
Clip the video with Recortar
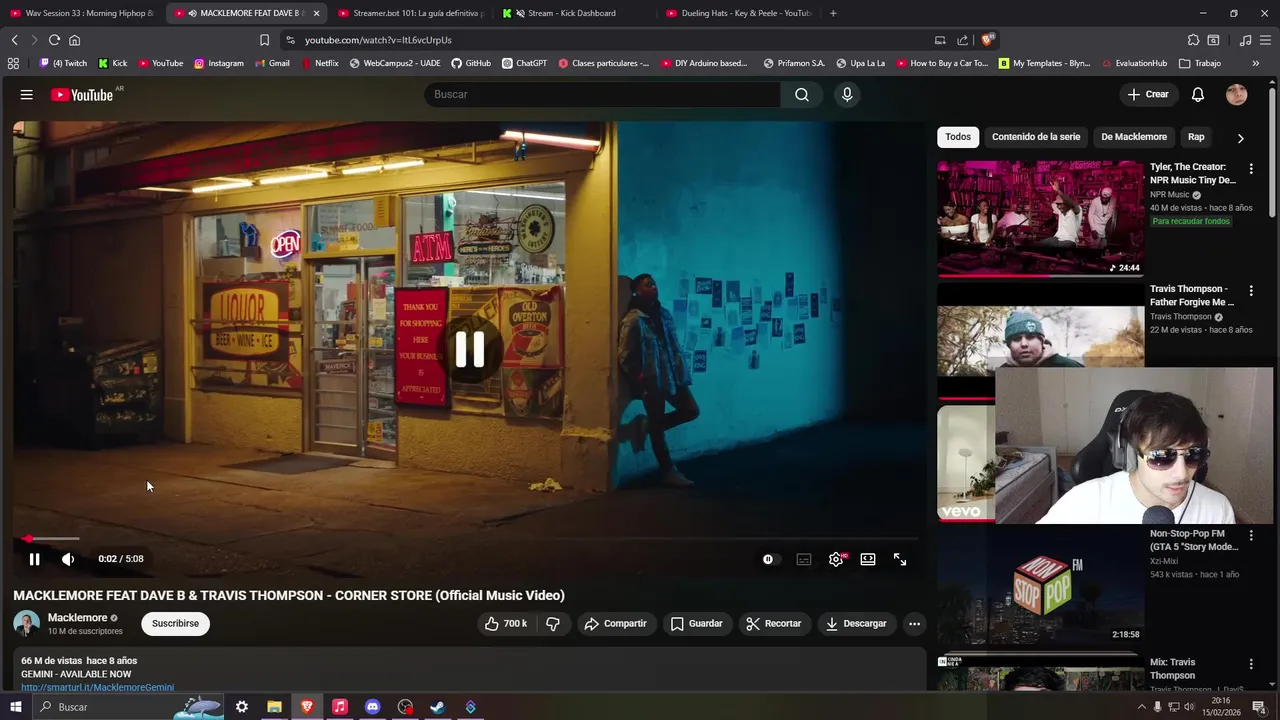[774, 623]
